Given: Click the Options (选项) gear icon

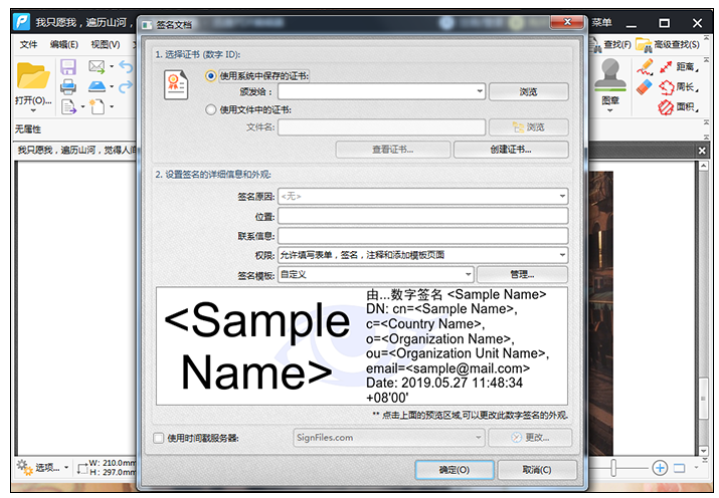Looking at the screenshot, I should (x=24, y=467).
